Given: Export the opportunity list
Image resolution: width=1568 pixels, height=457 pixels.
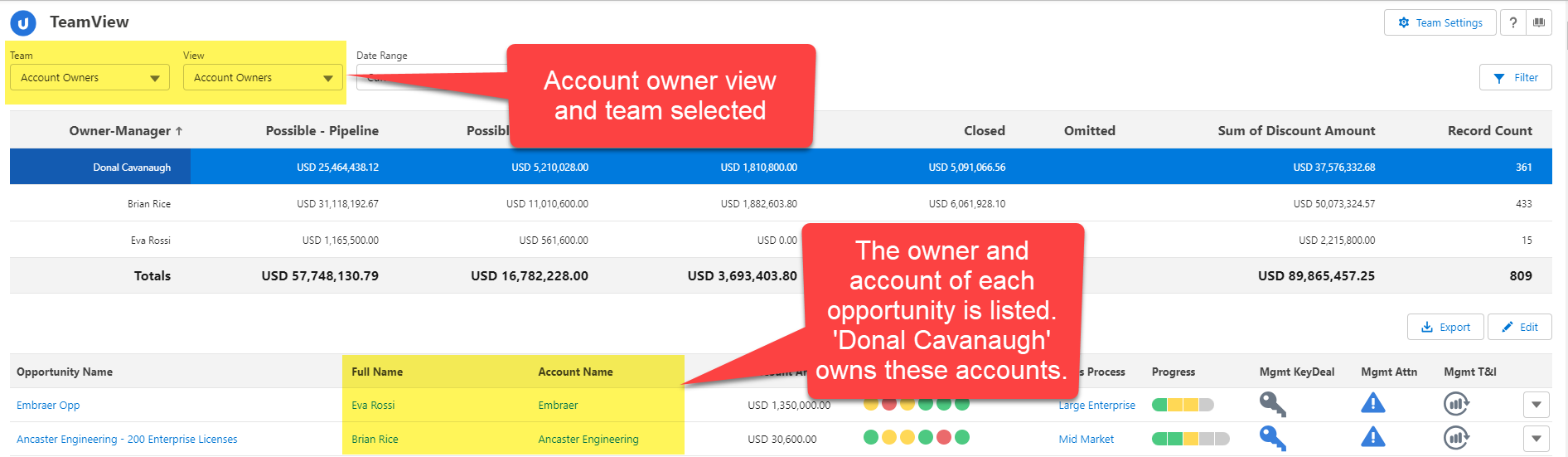Looking at the screenshot, I should point(1445,327).
